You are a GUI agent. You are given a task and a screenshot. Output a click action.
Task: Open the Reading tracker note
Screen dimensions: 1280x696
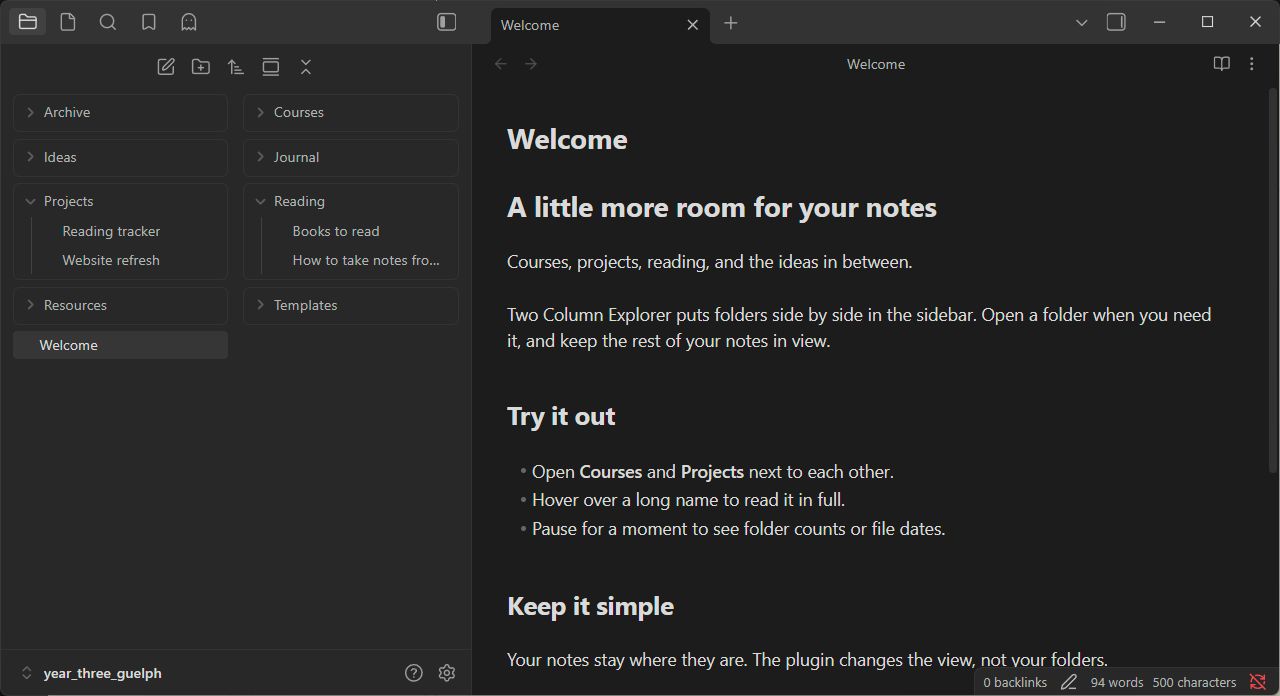point(111,231)
